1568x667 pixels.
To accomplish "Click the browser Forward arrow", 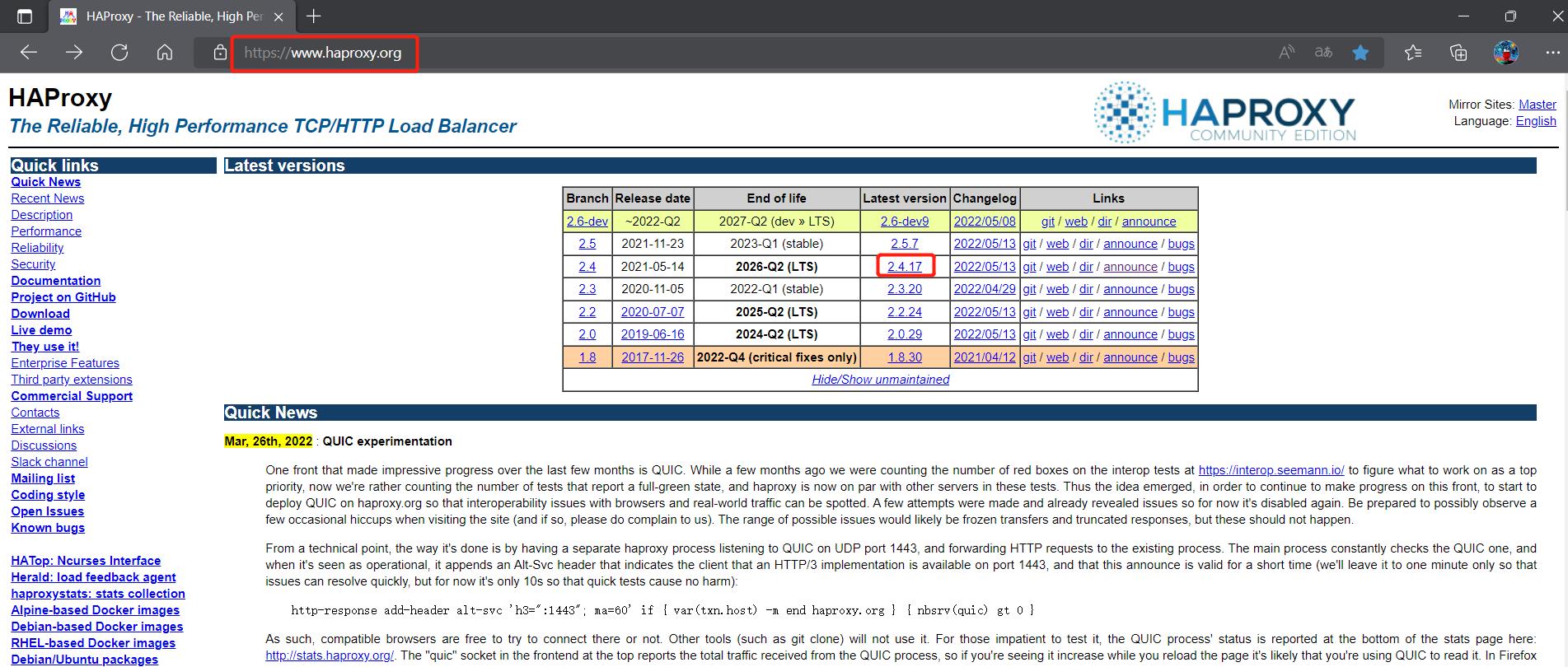I will 74,53.
